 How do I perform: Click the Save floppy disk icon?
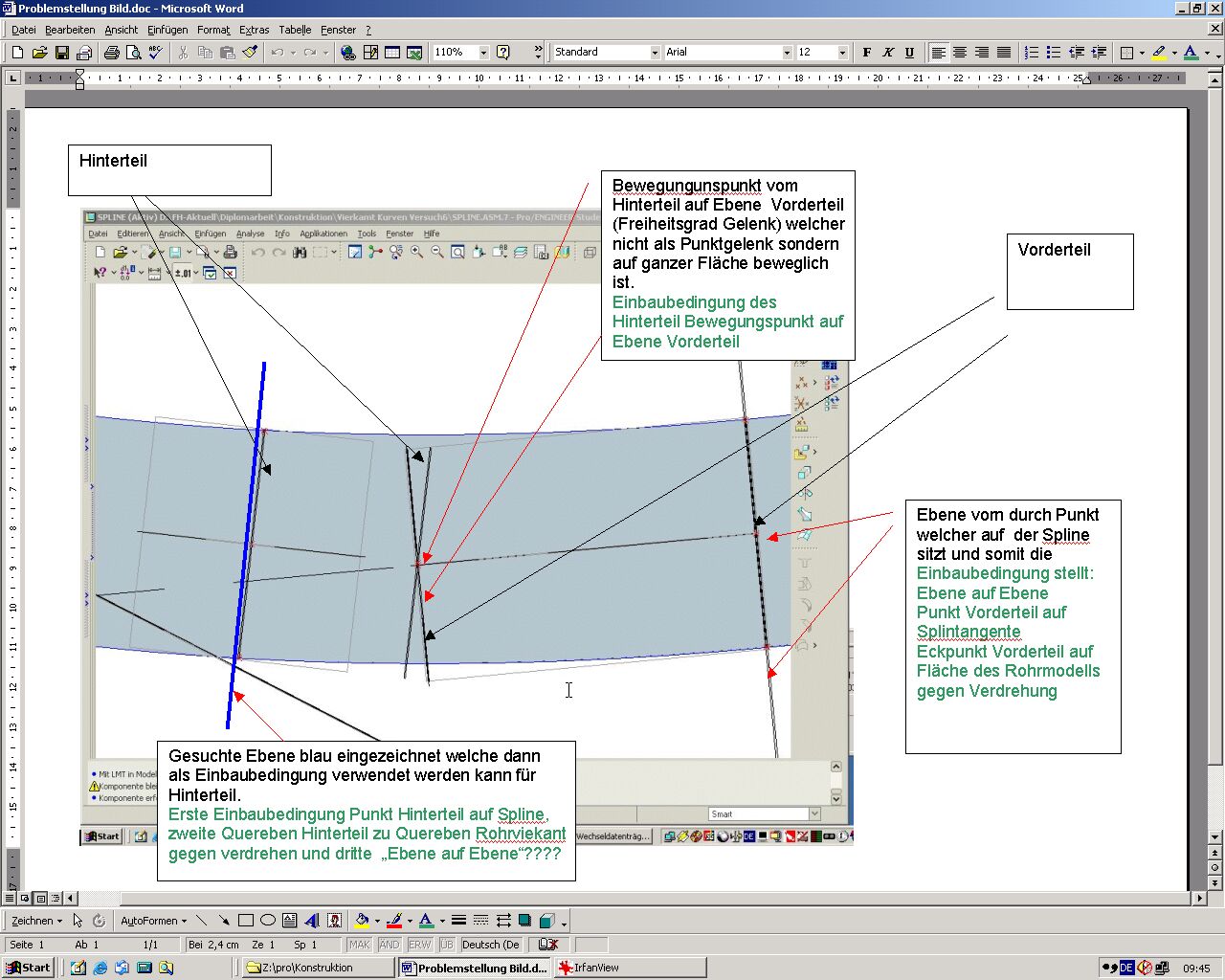pos(61,53)
